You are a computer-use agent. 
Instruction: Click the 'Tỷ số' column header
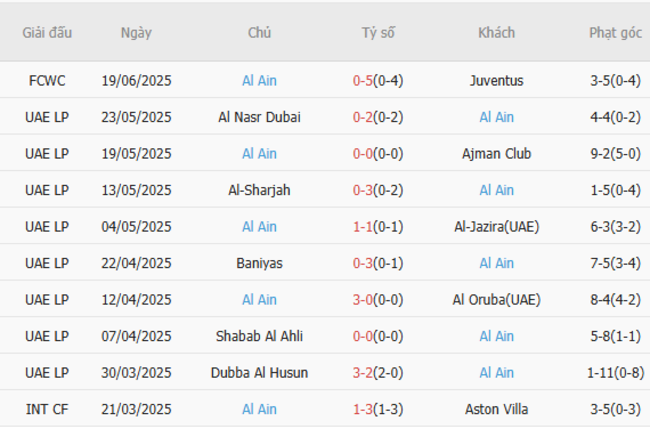(x=378, y=32)
